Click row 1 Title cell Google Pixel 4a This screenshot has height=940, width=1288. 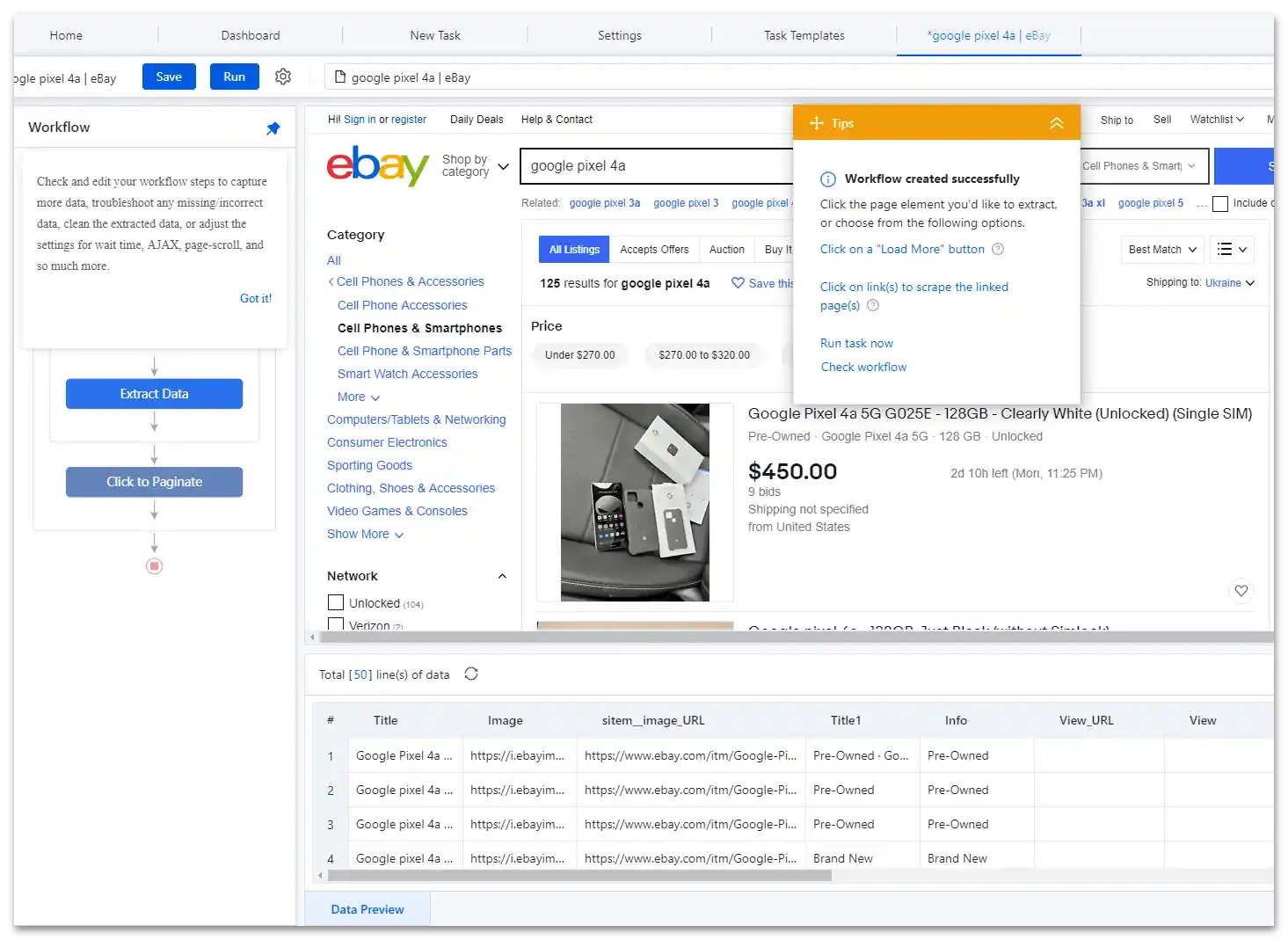405,755
